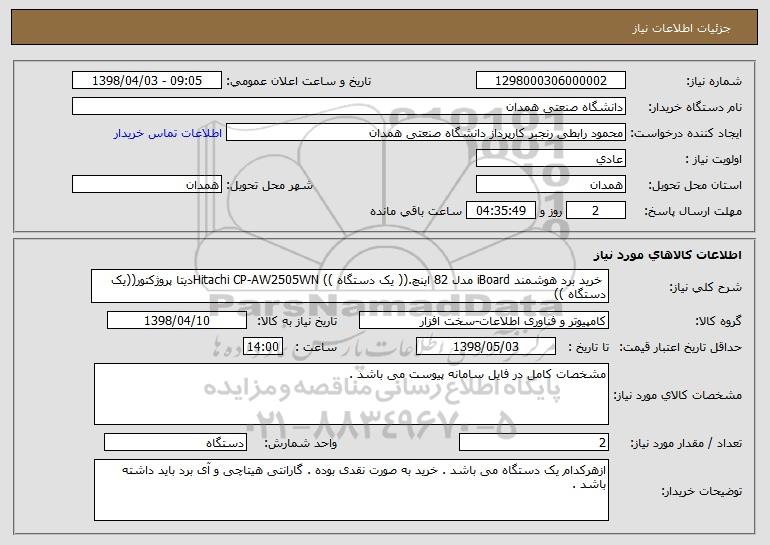Select the buyer notes text area

[351, 490]
